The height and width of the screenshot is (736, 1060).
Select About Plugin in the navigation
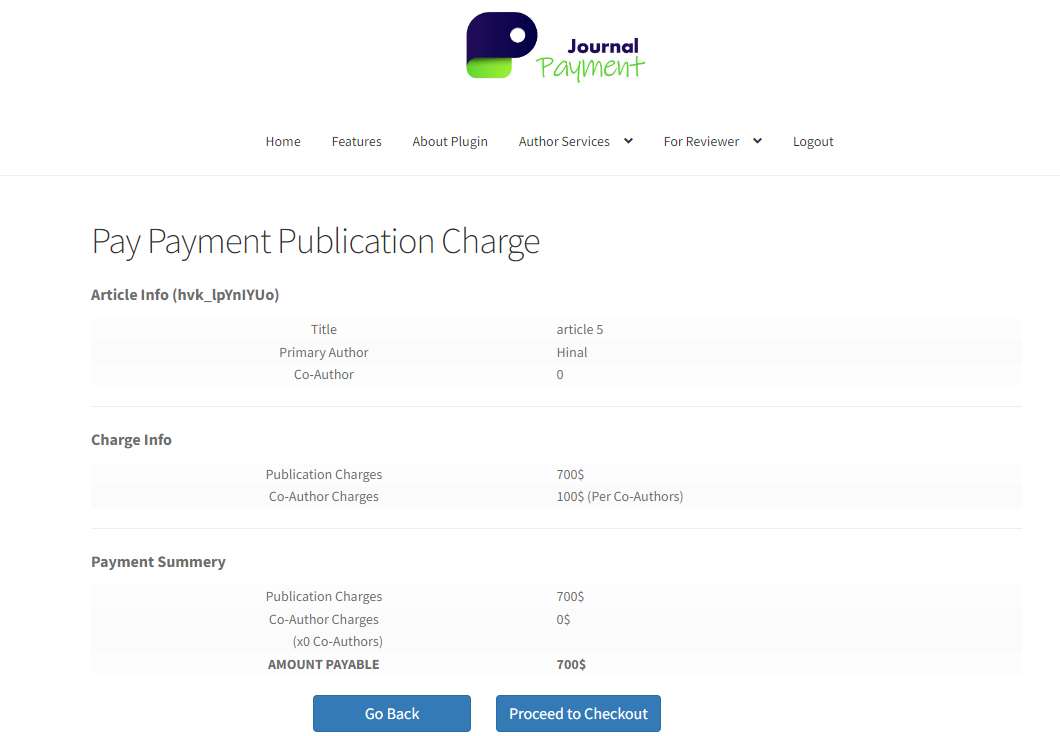pos(450,141)
